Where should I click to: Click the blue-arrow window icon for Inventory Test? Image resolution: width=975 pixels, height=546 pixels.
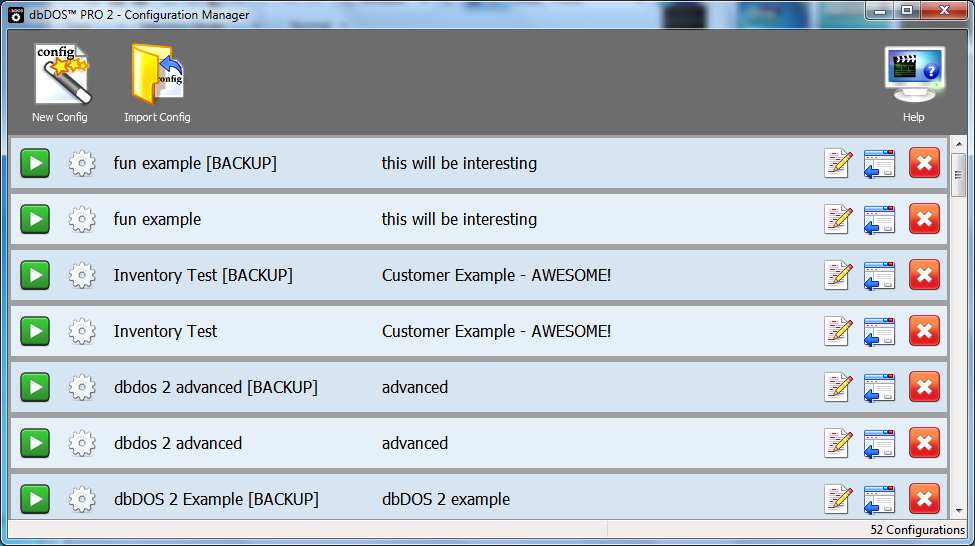pos(879,331)
